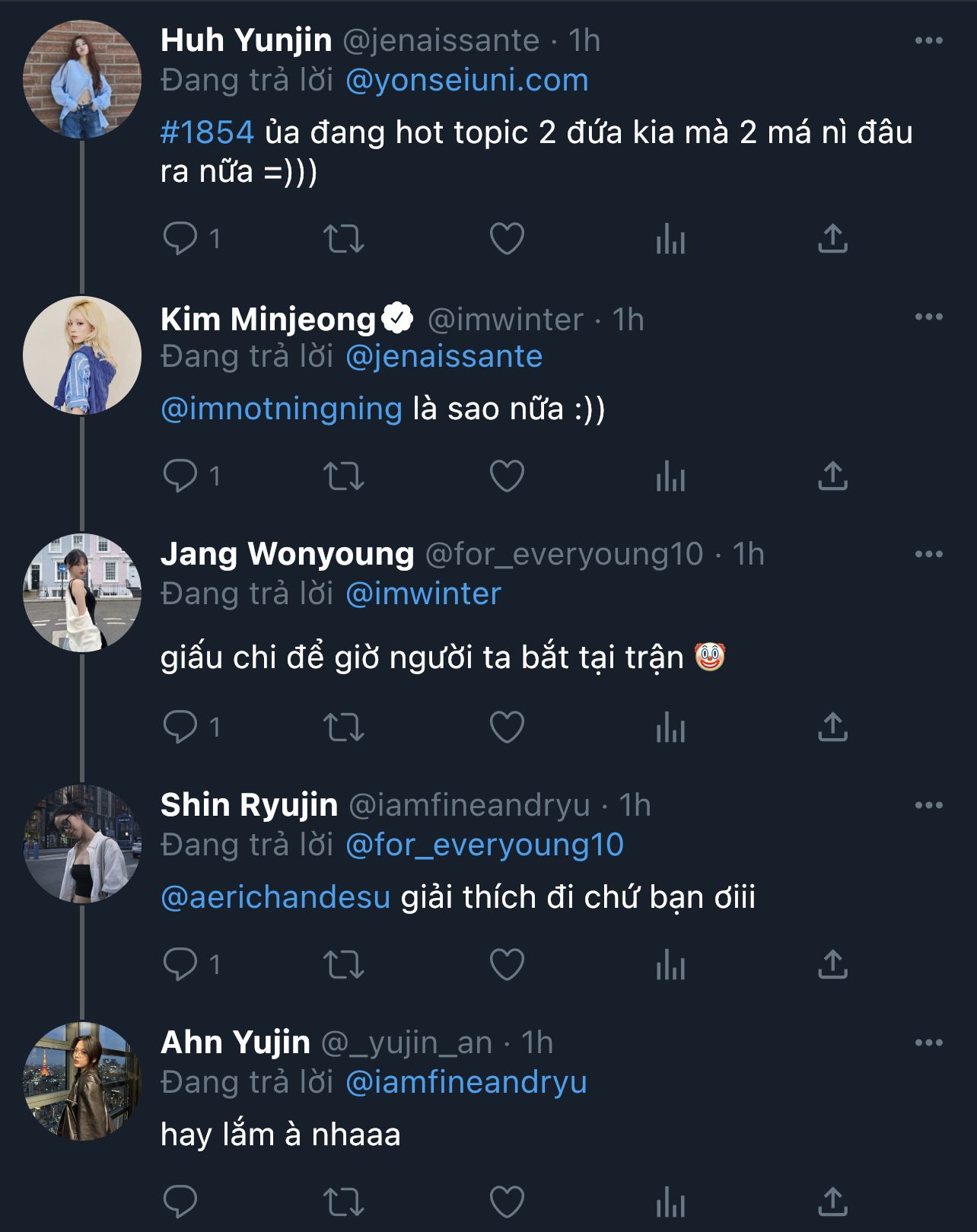The width and height of the screenshot is (977, 1232).
Task: Open more options on Huh Yunjin's tweet
Action: (928, 41)
